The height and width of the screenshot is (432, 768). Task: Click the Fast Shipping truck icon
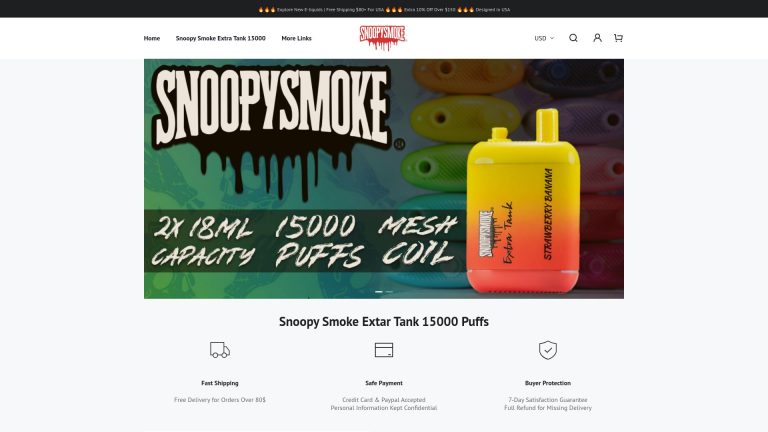point(220,350)
